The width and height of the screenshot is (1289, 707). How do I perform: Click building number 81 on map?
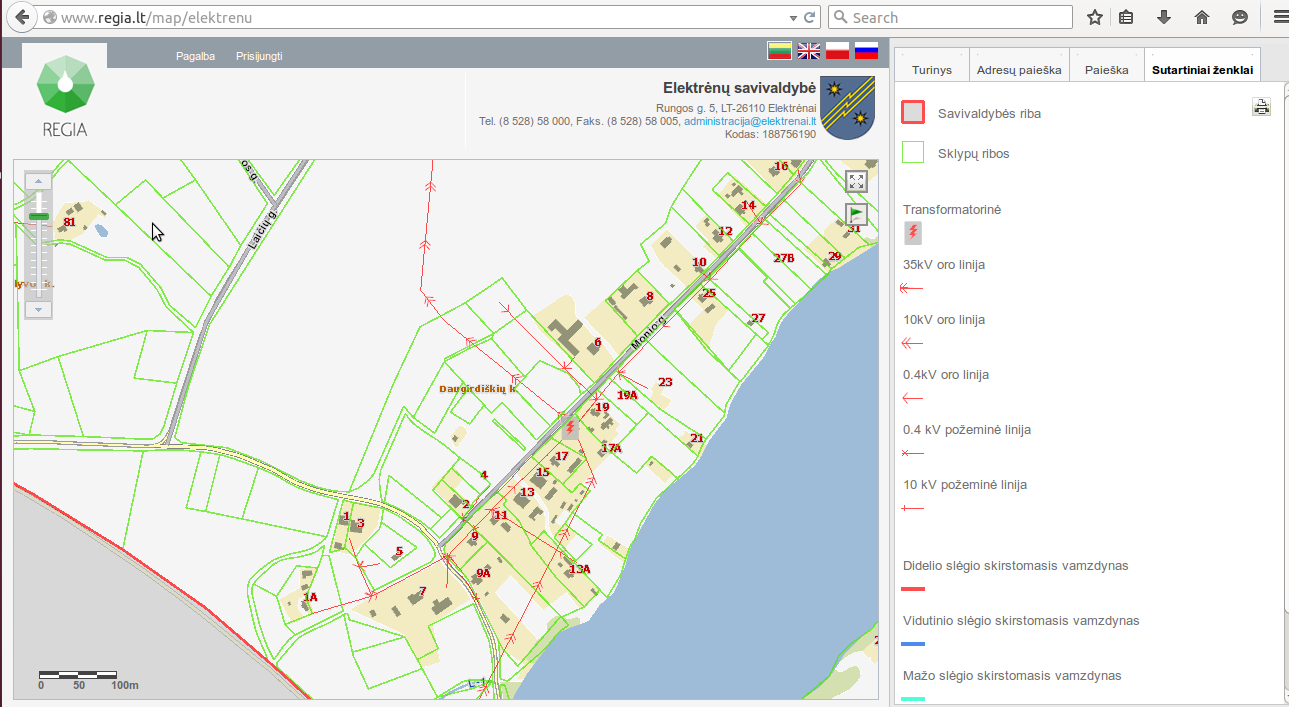point(69,221)
